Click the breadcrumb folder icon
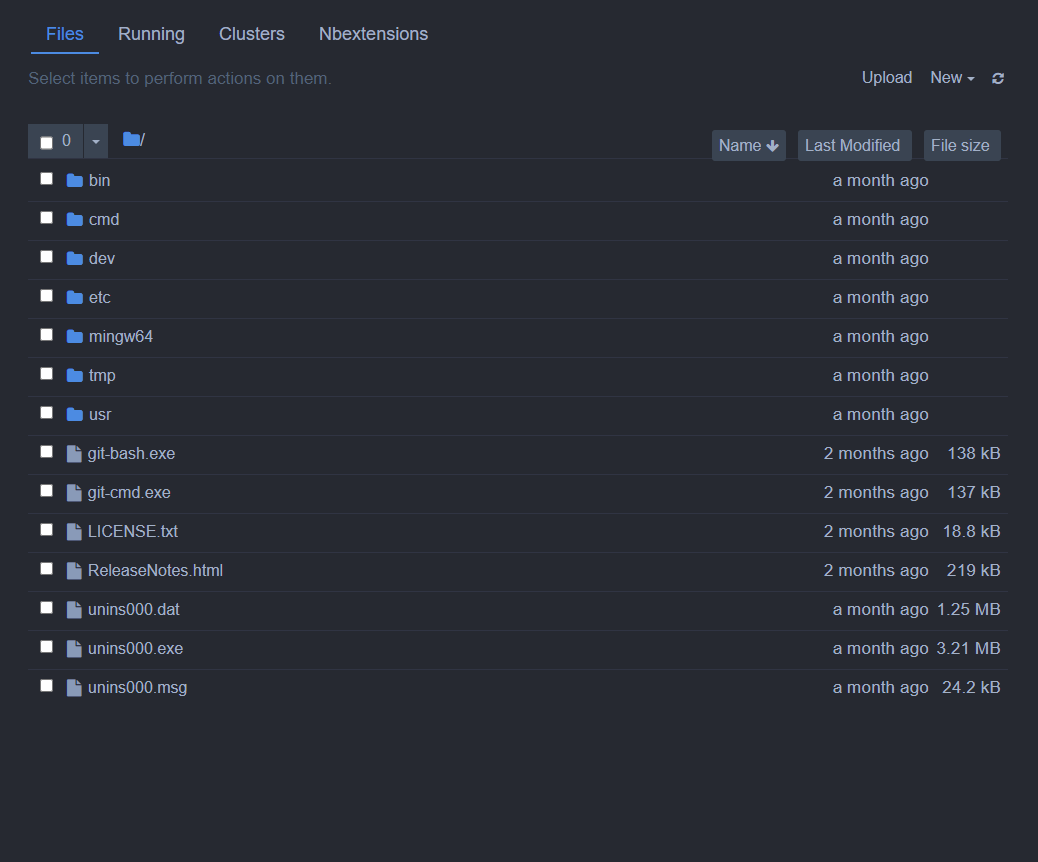 click(133, 138)
